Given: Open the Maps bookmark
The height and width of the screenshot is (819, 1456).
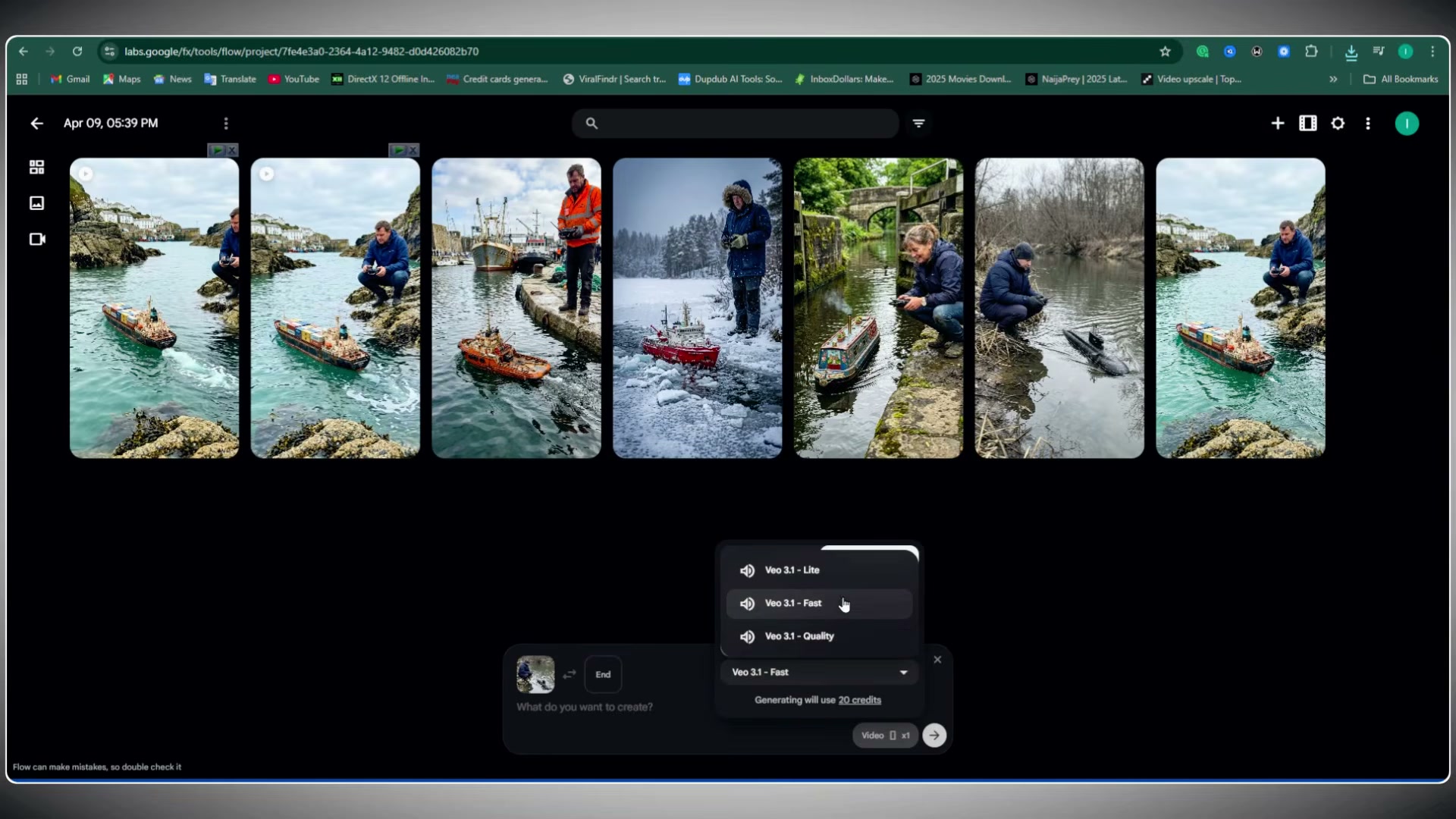Looking at the screenshot, I should point(121,79).
